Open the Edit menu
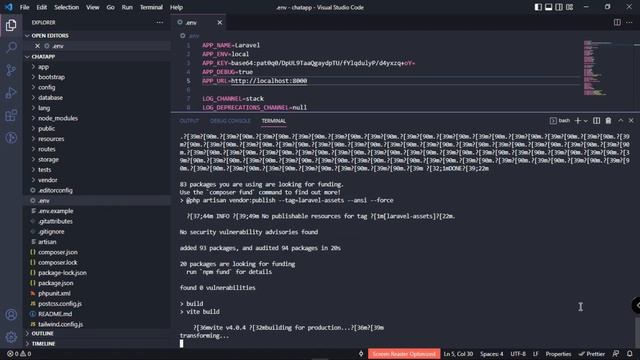This screenshot has width=640, height=360. 42,7
